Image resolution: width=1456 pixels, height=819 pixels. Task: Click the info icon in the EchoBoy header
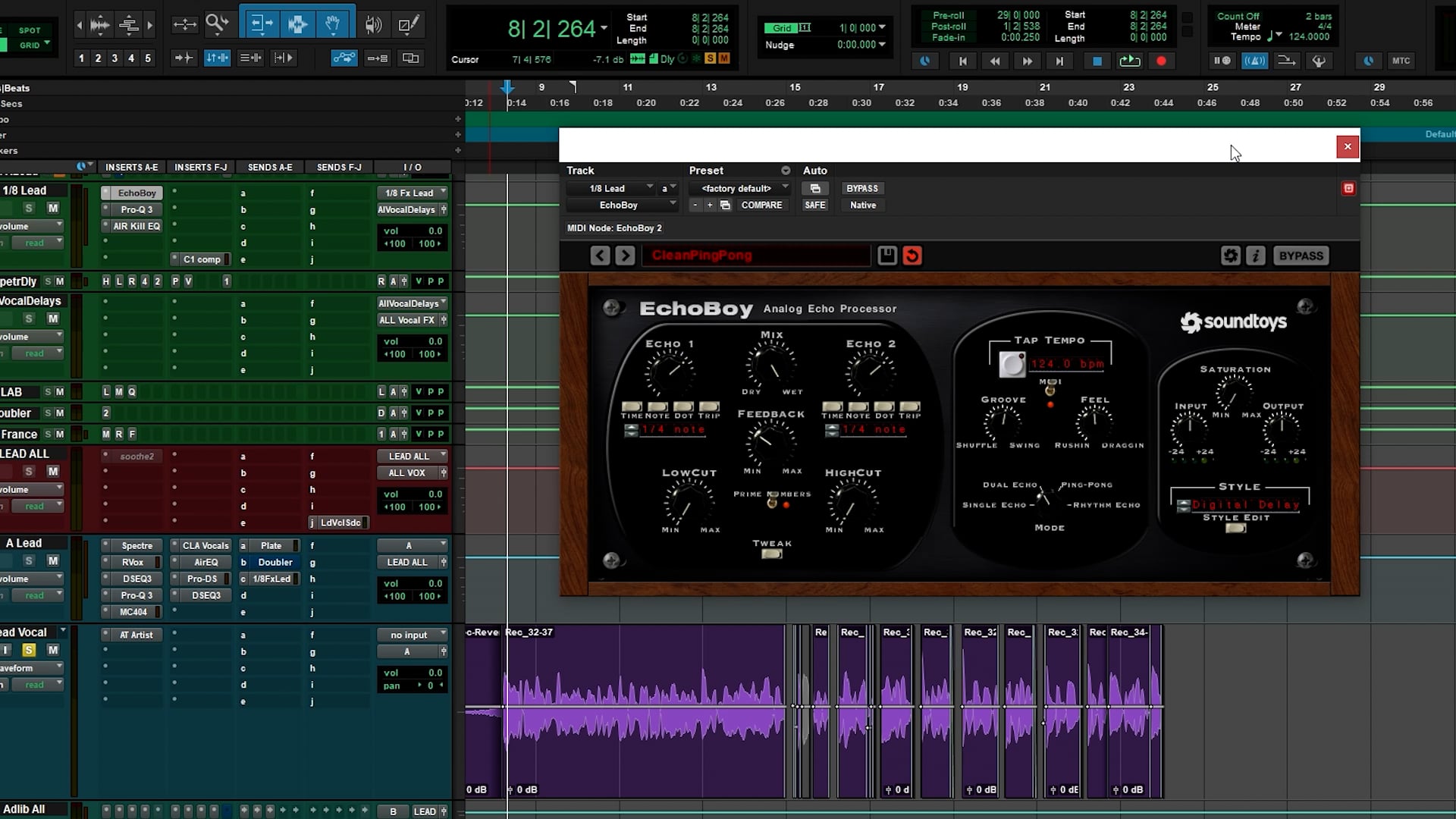[1256, 256]
